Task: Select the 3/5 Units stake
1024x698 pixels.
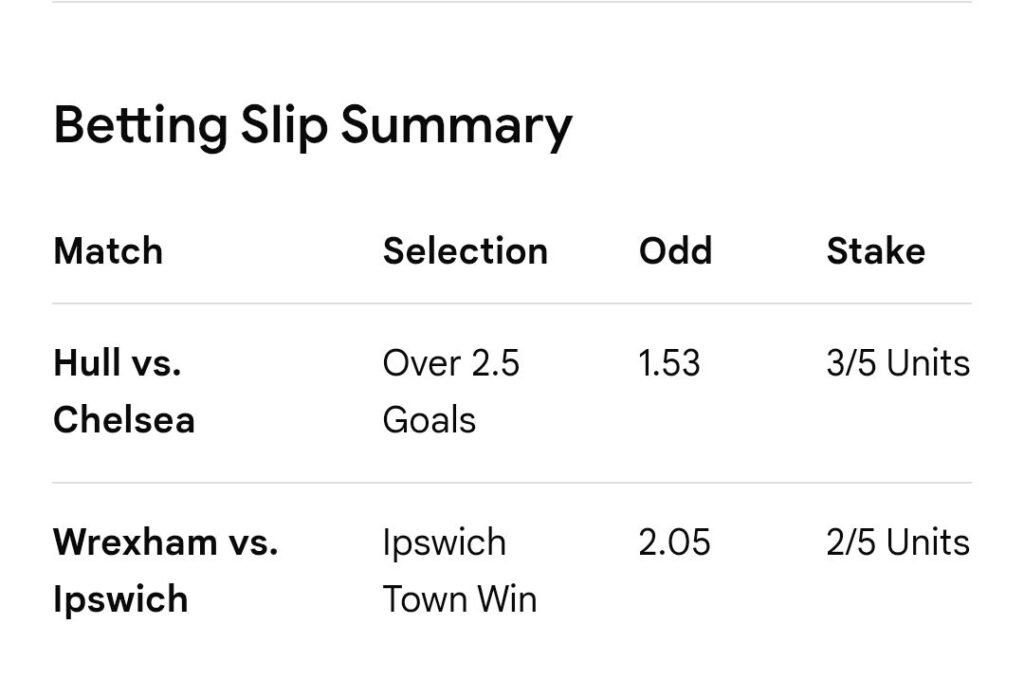Action: click(897, 363)
